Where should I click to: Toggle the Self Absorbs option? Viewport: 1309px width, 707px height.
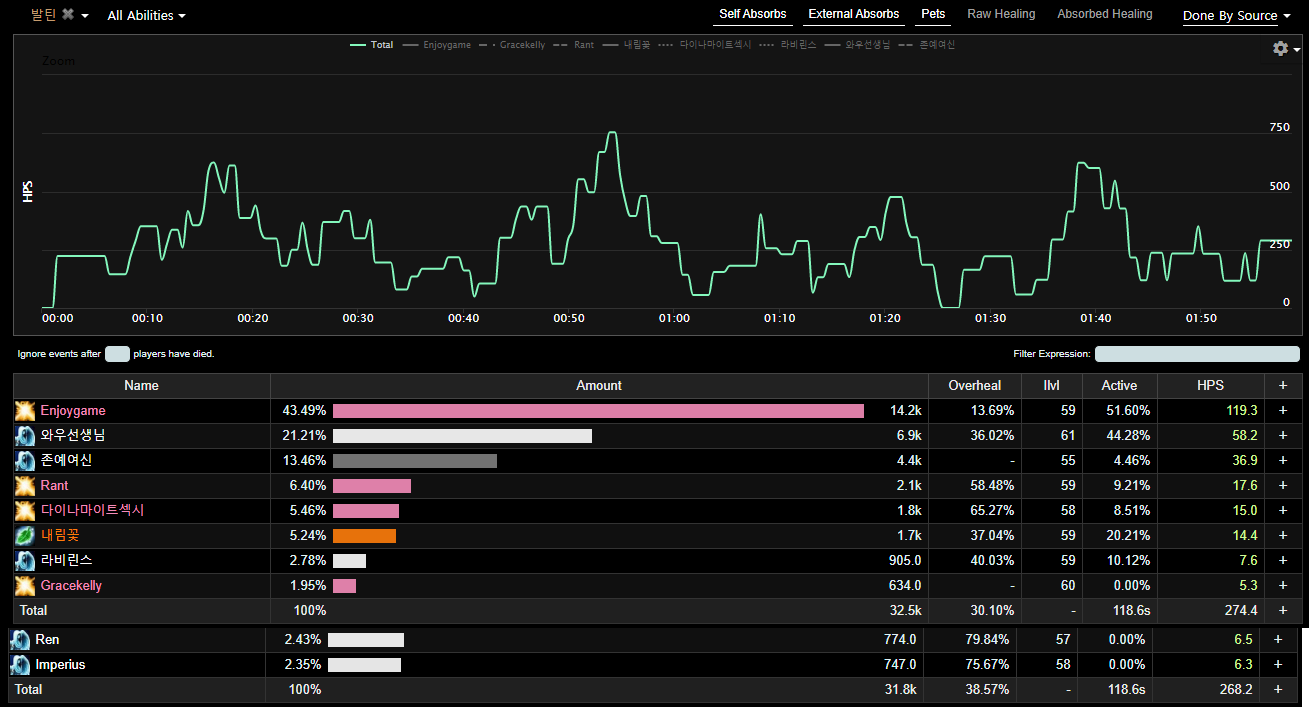[x=752, y=15]
